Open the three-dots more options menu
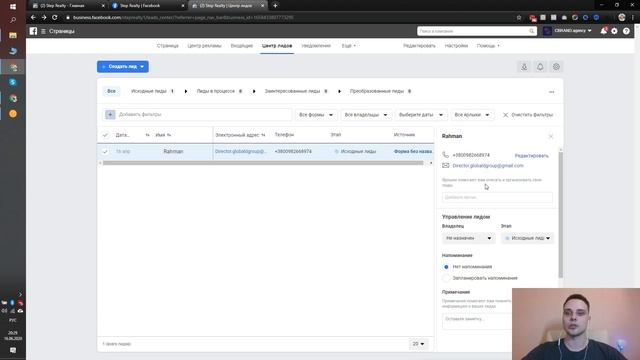Viewport: 640px width, 360px height. click(x=551, y=92)
